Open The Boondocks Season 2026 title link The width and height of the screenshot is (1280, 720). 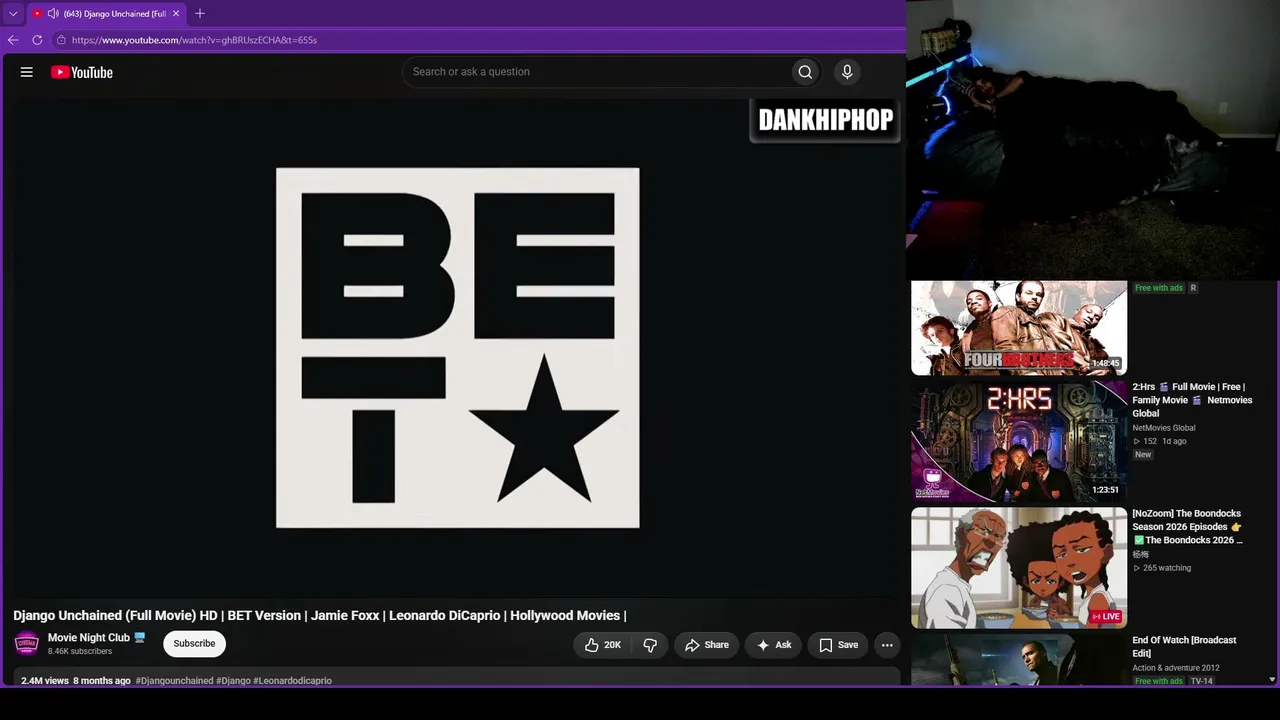point(1188,527)
